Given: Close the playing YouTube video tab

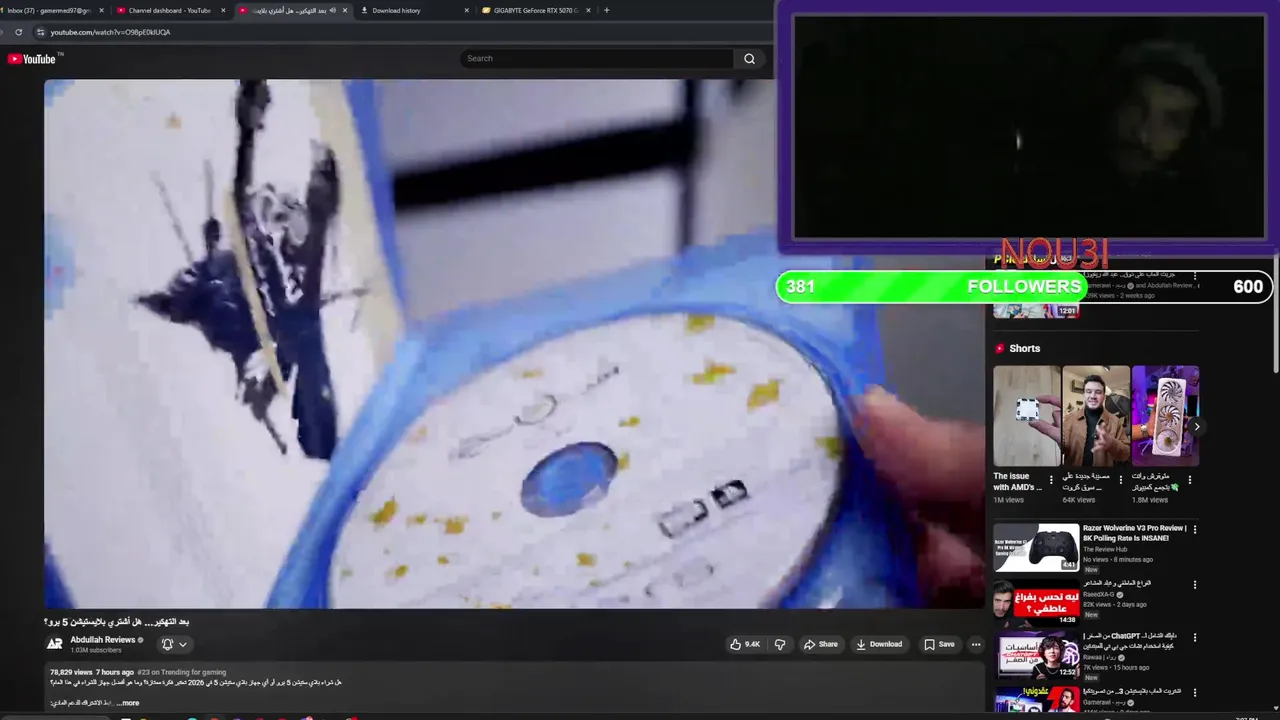Looking at the screenshot, I should tap(345, 10).
